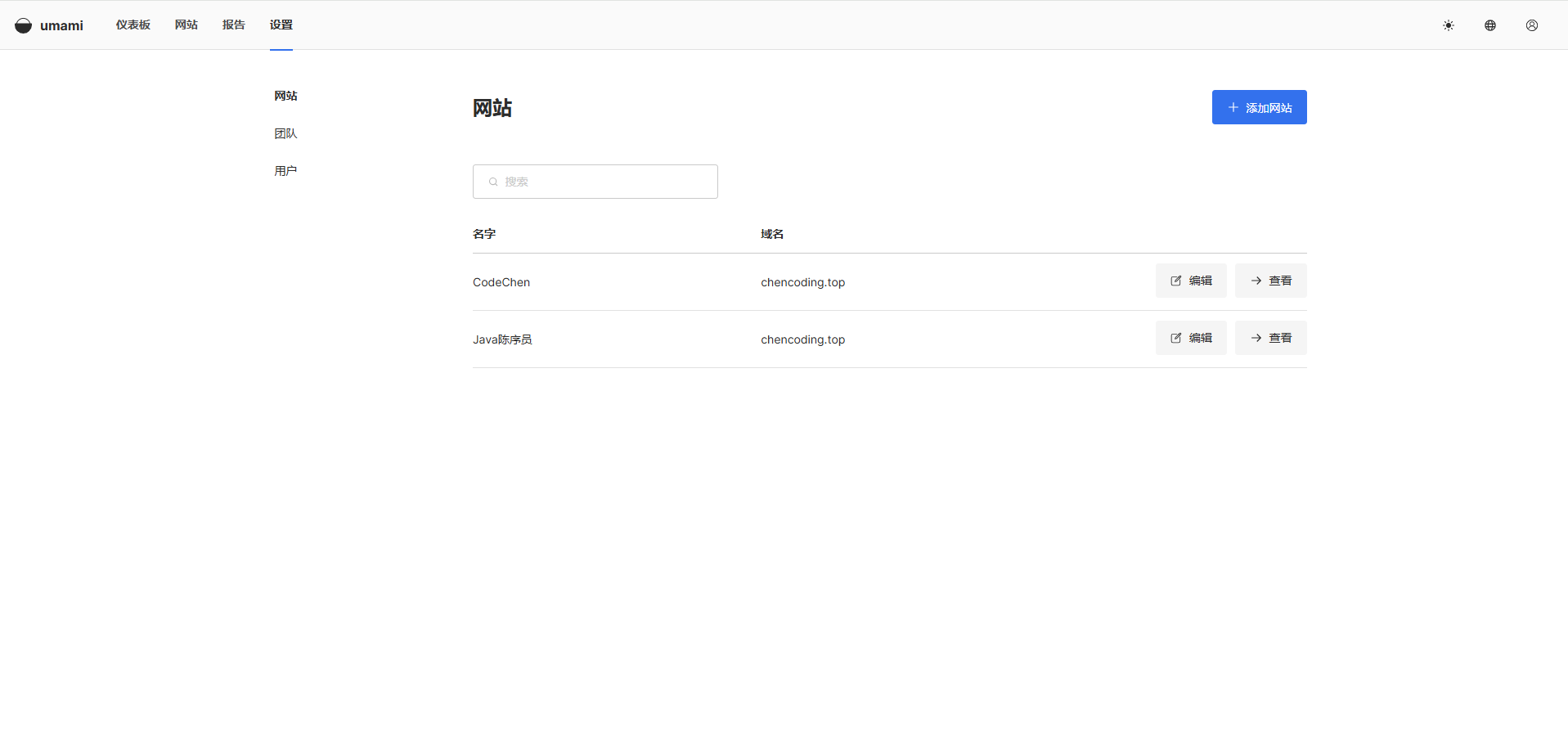The height and width of the screenshot is (746, 1568).
Task: Select 网站 in the settings sidebar
Action: click(x=285, y=96)
